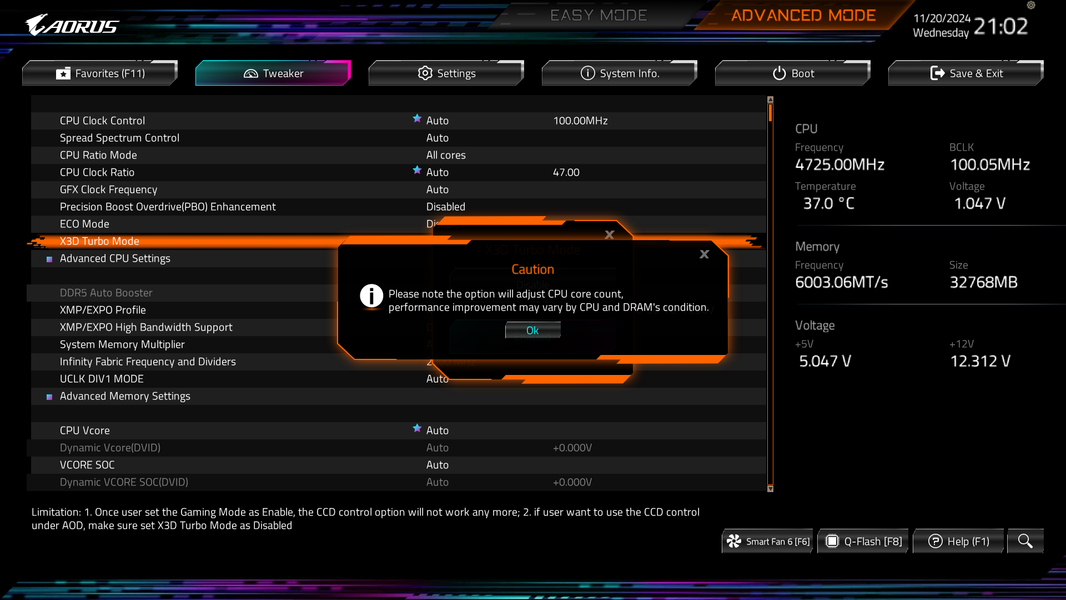Image resolution: width=1066 pixels, height=600 pixels.
Task: Select Advanced Mode header
Action: pyautogui.click(x=803, y=15)
